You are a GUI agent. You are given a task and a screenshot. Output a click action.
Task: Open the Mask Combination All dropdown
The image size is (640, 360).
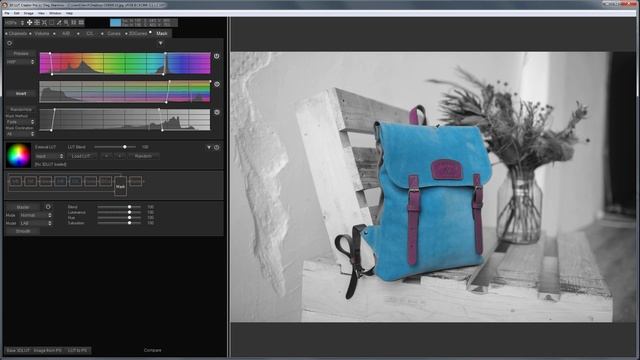click(20, 133)
